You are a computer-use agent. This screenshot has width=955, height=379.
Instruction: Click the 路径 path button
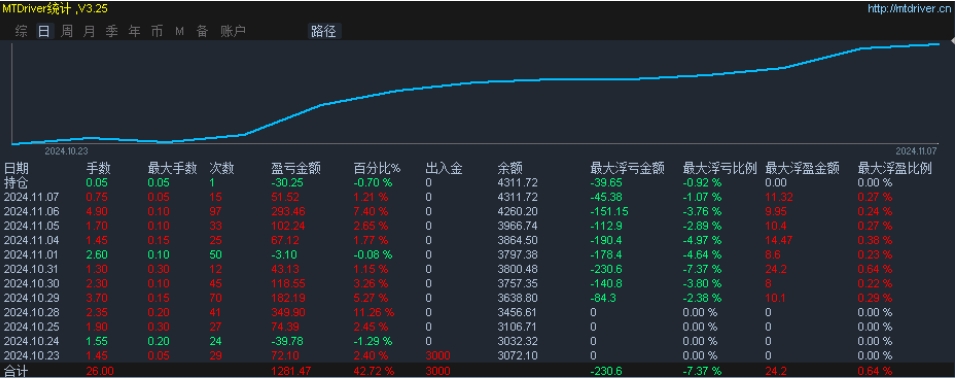click(323, 32)
